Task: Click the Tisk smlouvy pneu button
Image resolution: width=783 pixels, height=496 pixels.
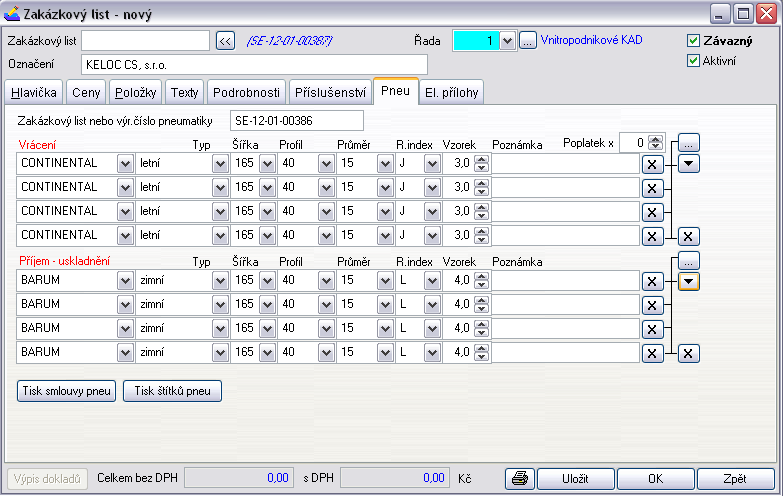Action: 66,390
